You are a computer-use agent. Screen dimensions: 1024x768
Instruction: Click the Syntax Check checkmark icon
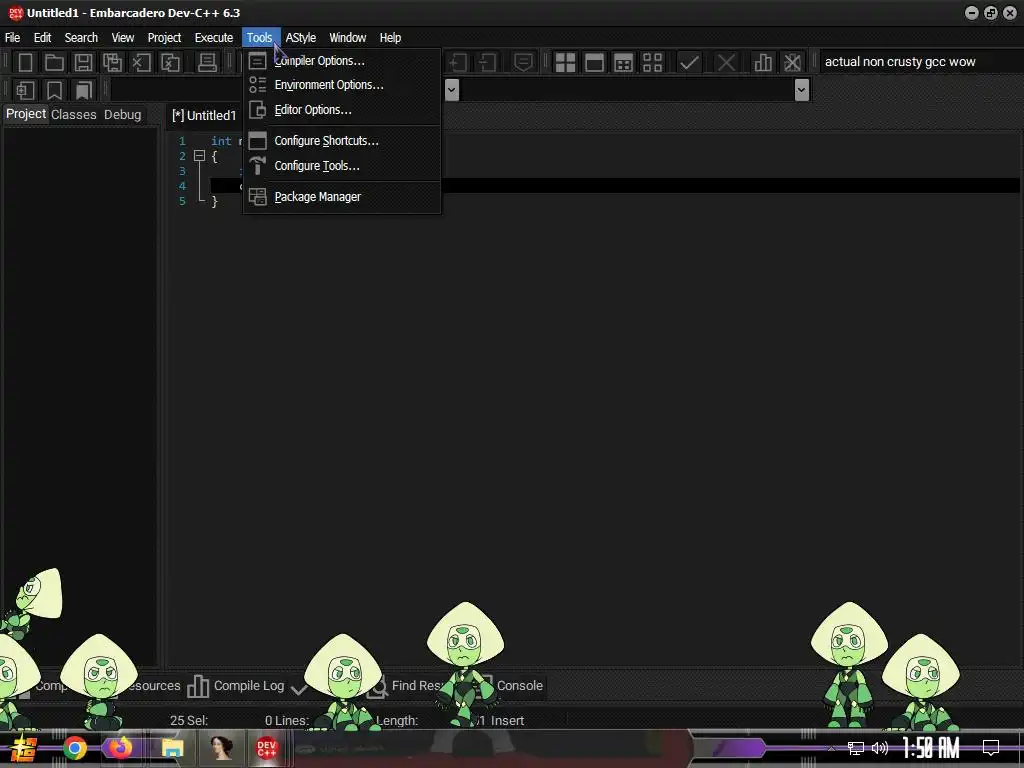coord(689,63)
